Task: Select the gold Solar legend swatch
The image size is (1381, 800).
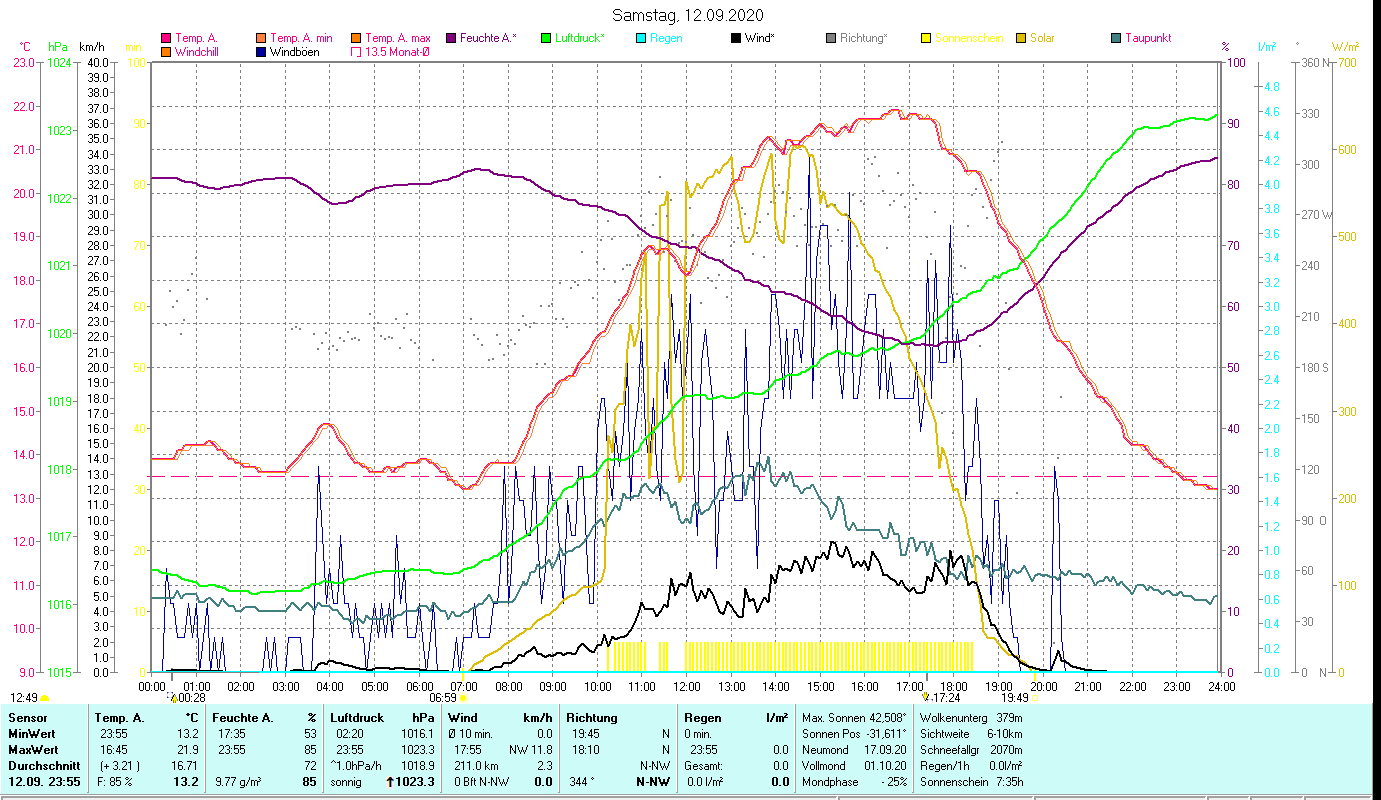Action: 1021,38
